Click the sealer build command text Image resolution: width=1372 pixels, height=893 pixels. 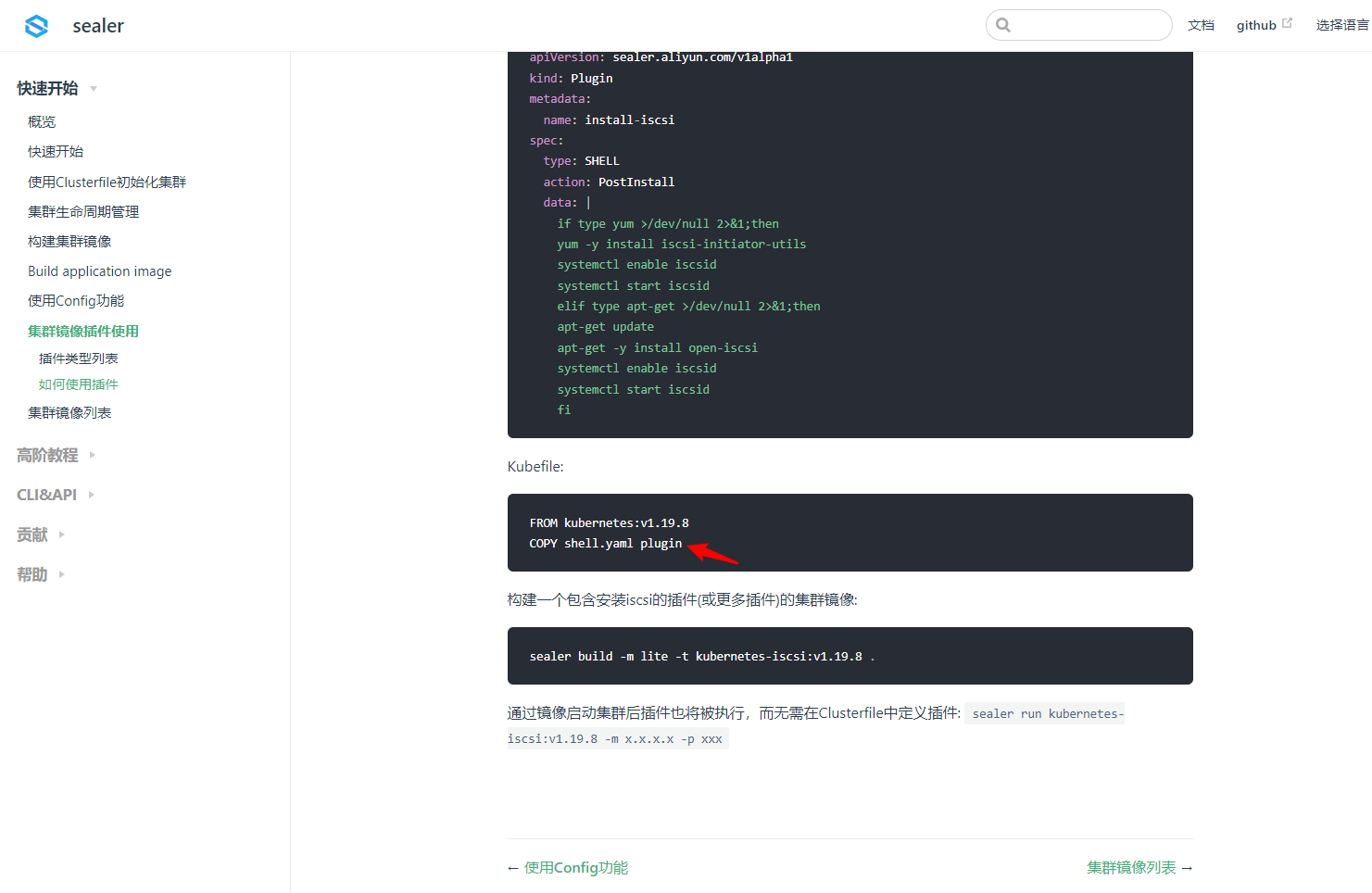click(x=702, y=656)
